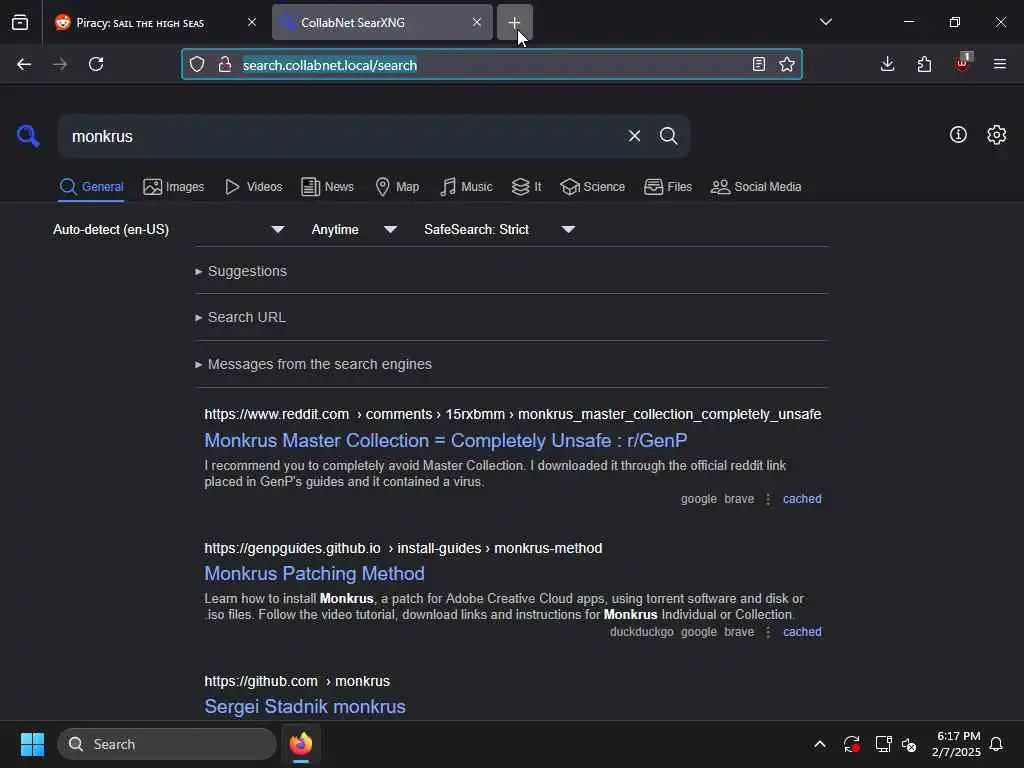Reload the current page
The width and height of the screenshot is (1024, 768).
(x=96, y=64)
